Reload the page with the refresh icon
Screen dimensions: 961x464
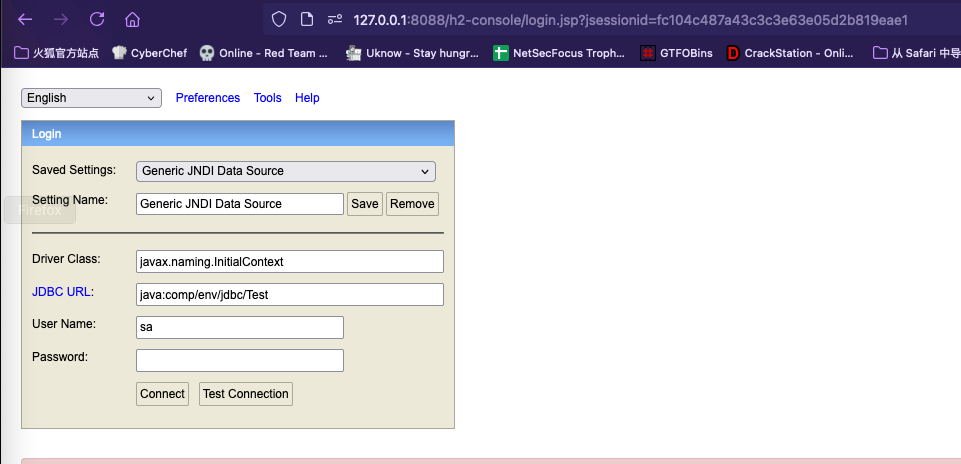pos(97,19)
